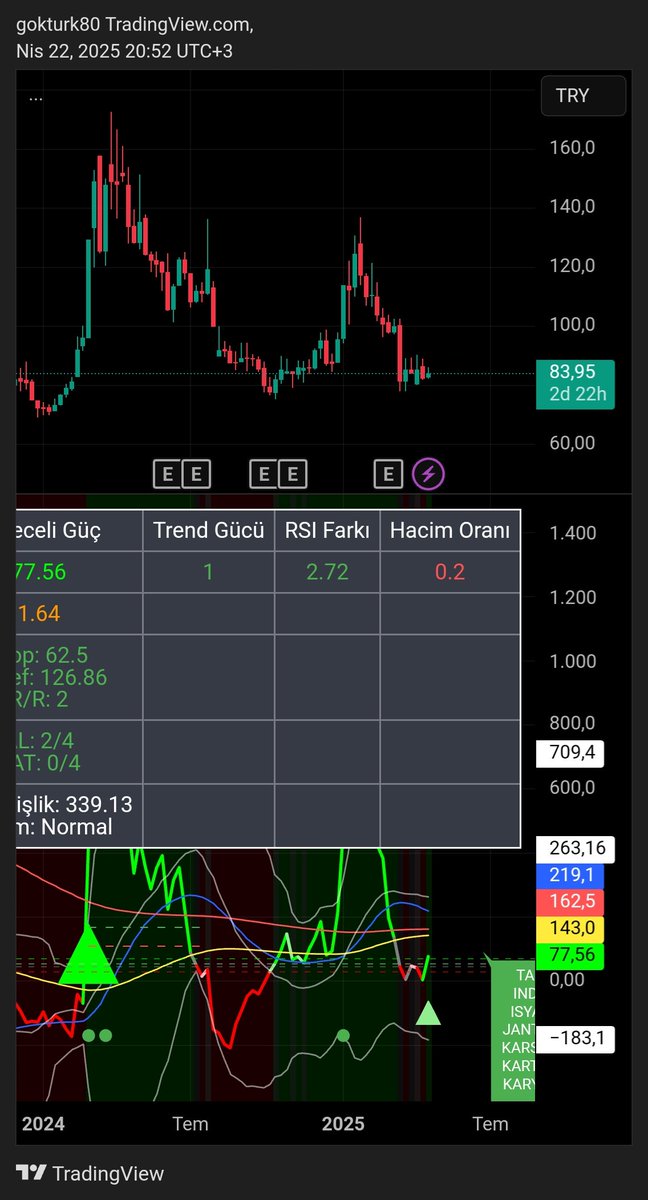Click the 800,0 indicator axis label
Screen dimensions: 648x1200
[x=571, y=723]
